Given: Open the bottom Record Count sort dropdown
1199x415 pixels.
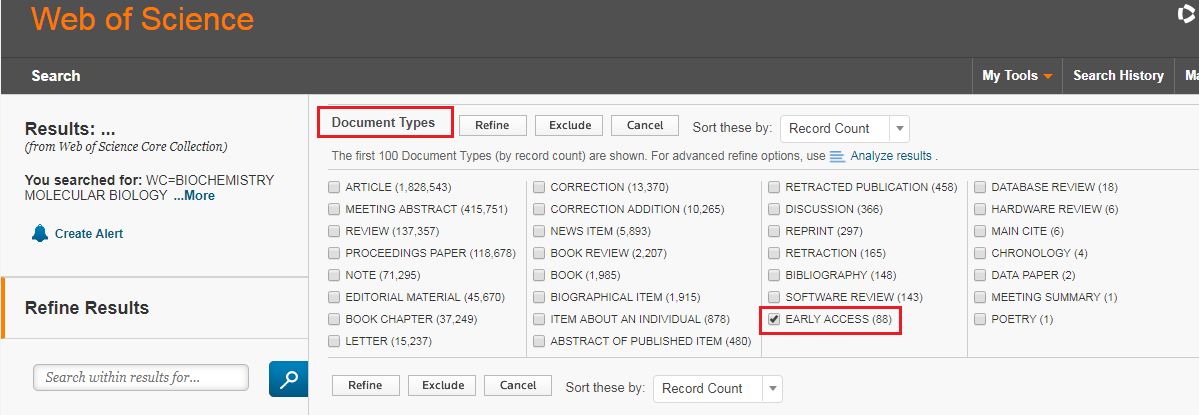Looking at the screenshot, I should pyautogui.click(x=717, y=388).
